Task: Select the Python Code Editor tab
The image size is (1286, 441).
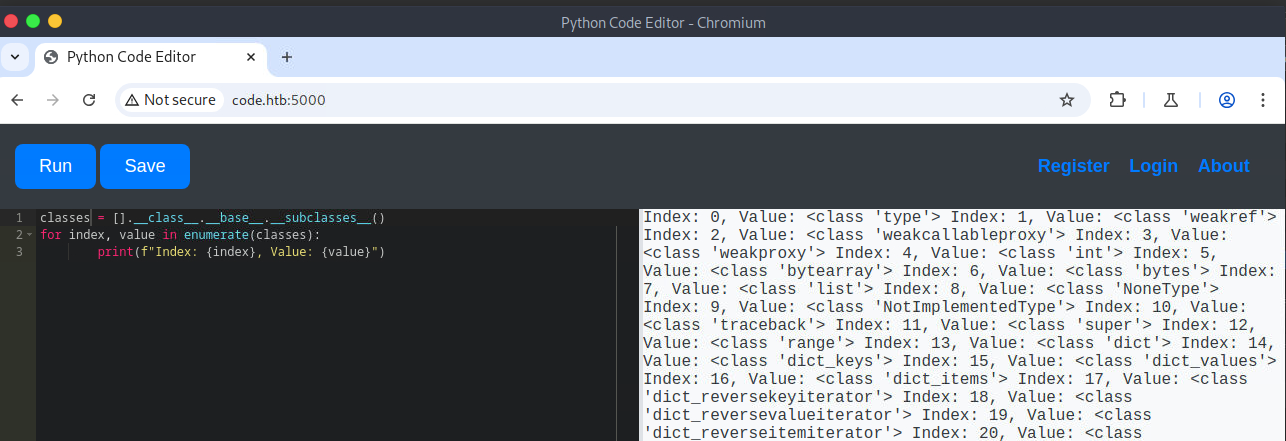Action: [150, 57]
